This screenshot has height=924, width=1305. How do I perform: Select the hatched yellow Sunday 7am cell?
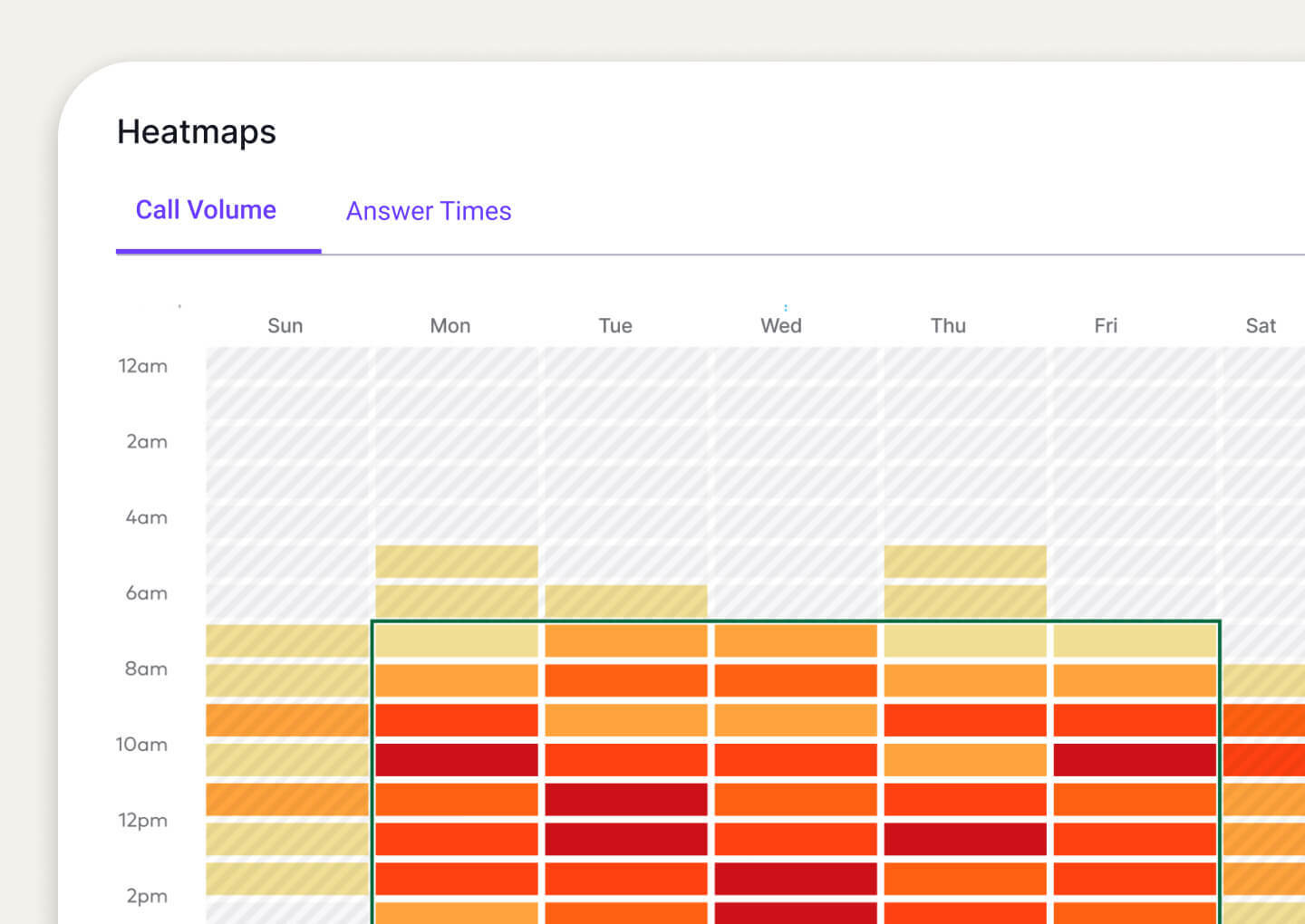(x=287, y=640)
